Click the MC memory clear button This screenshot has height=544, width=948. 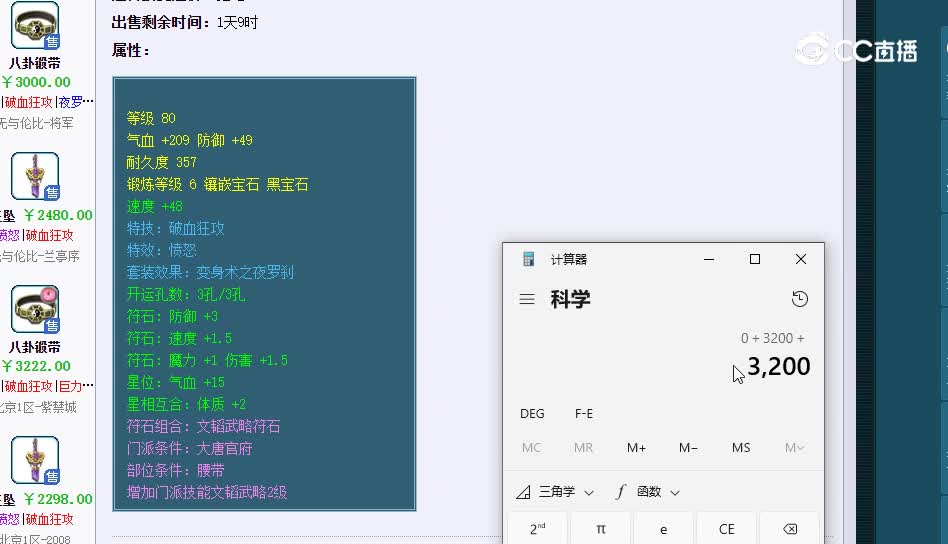point(531,448)
